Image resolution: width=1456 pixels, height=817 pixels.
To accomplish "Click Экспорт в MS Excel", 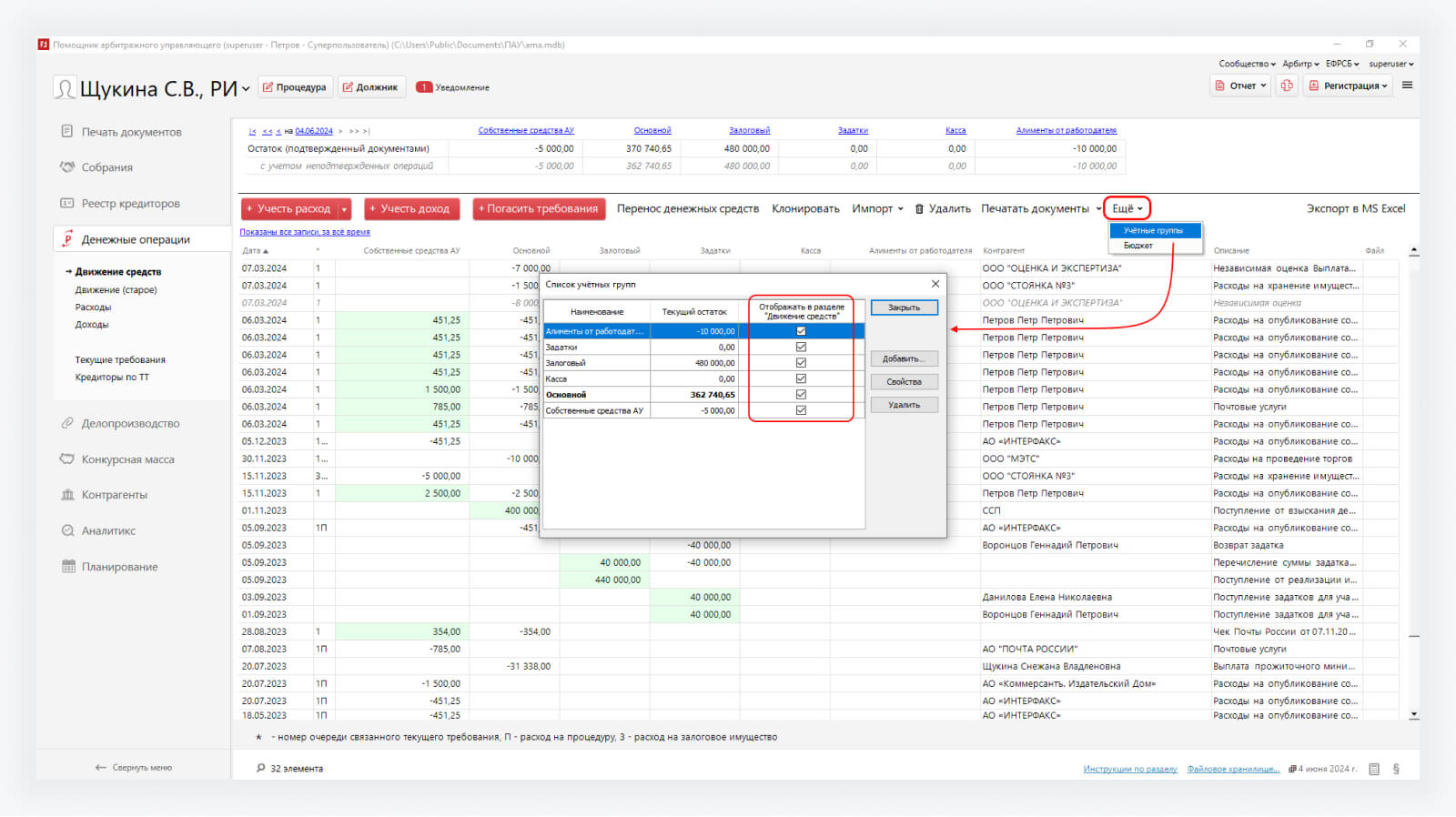I will coord(1356,208).
